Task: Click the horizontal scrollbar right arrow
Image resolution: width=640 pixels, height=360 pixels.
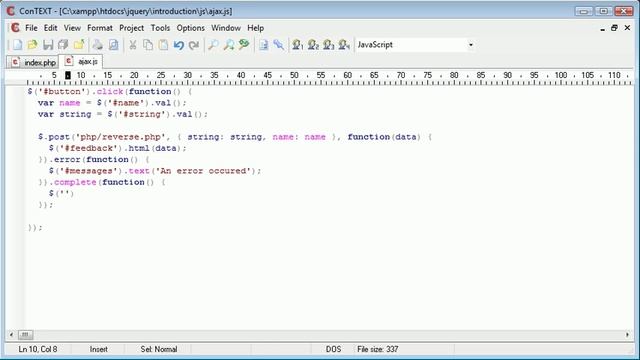Action: [627, 335]
